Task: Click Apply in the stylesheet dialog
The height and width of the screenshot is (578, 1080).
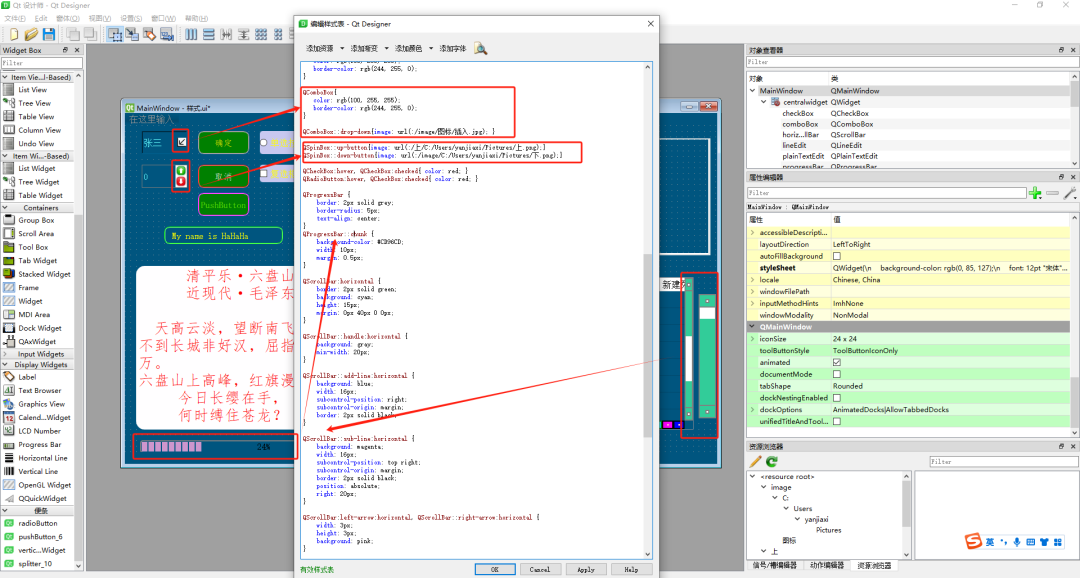Action: (x=585, y=570)
